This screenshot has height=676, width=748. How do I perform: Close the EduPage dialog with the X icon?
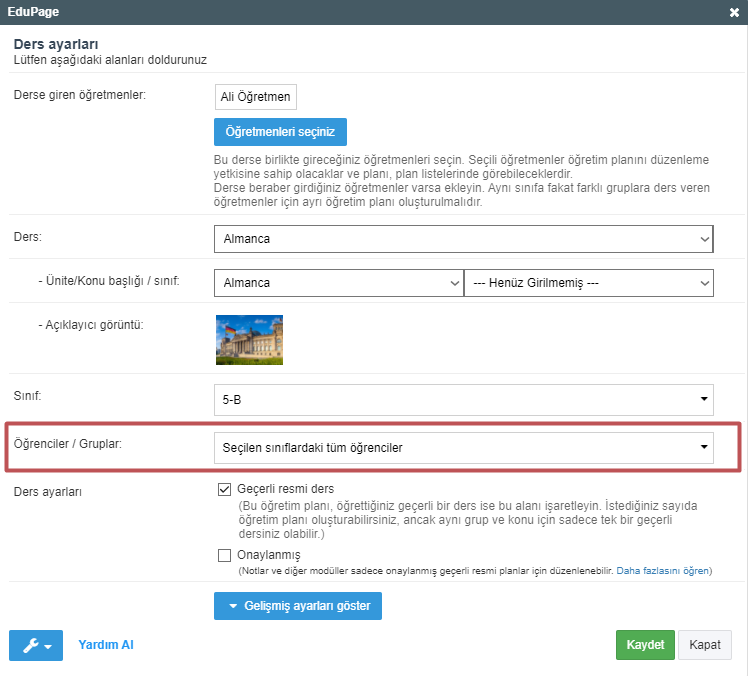coord(734,12)
